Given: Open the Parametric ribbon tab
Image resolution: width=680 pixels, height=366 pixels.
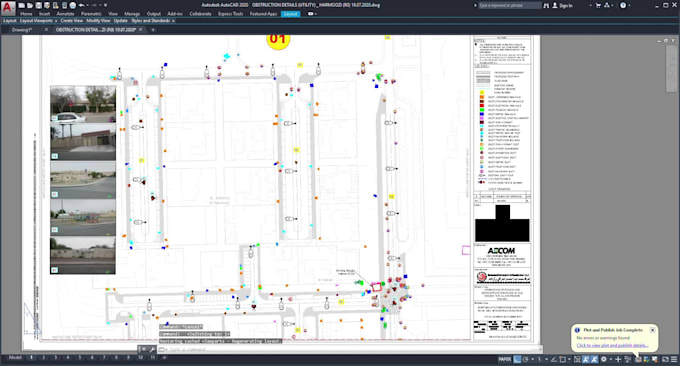Looking at the screenshot, I should (x=91, y=14).
